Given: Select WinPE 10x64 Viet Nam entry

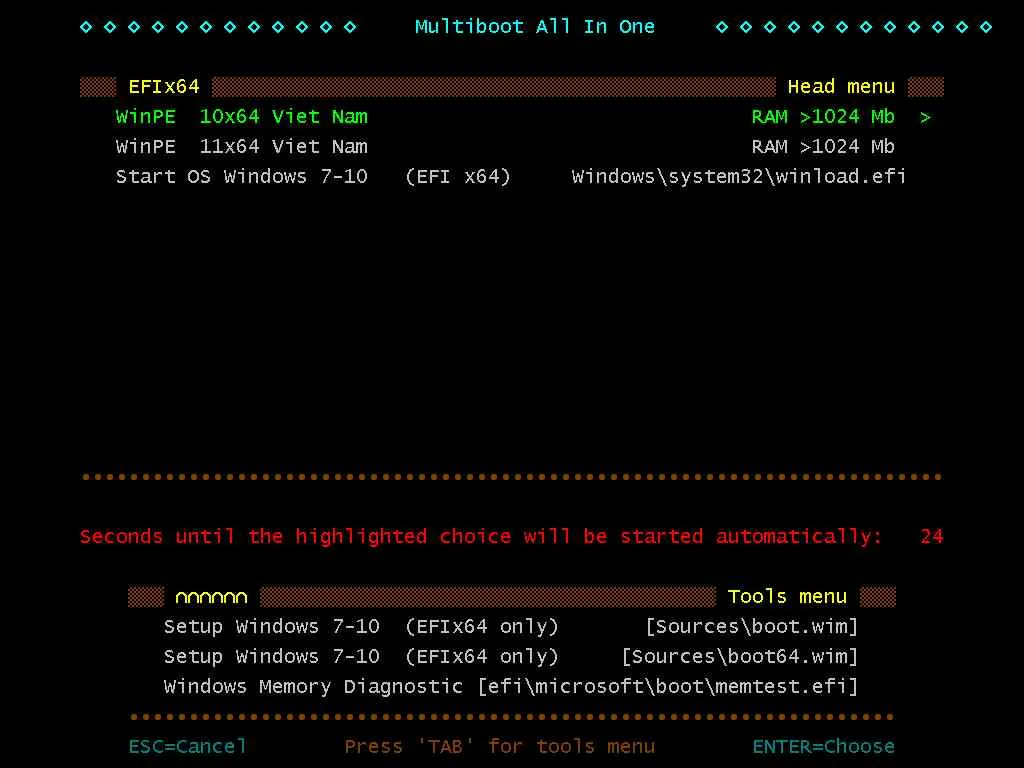Looking at the screenshot, I should 242,117.
